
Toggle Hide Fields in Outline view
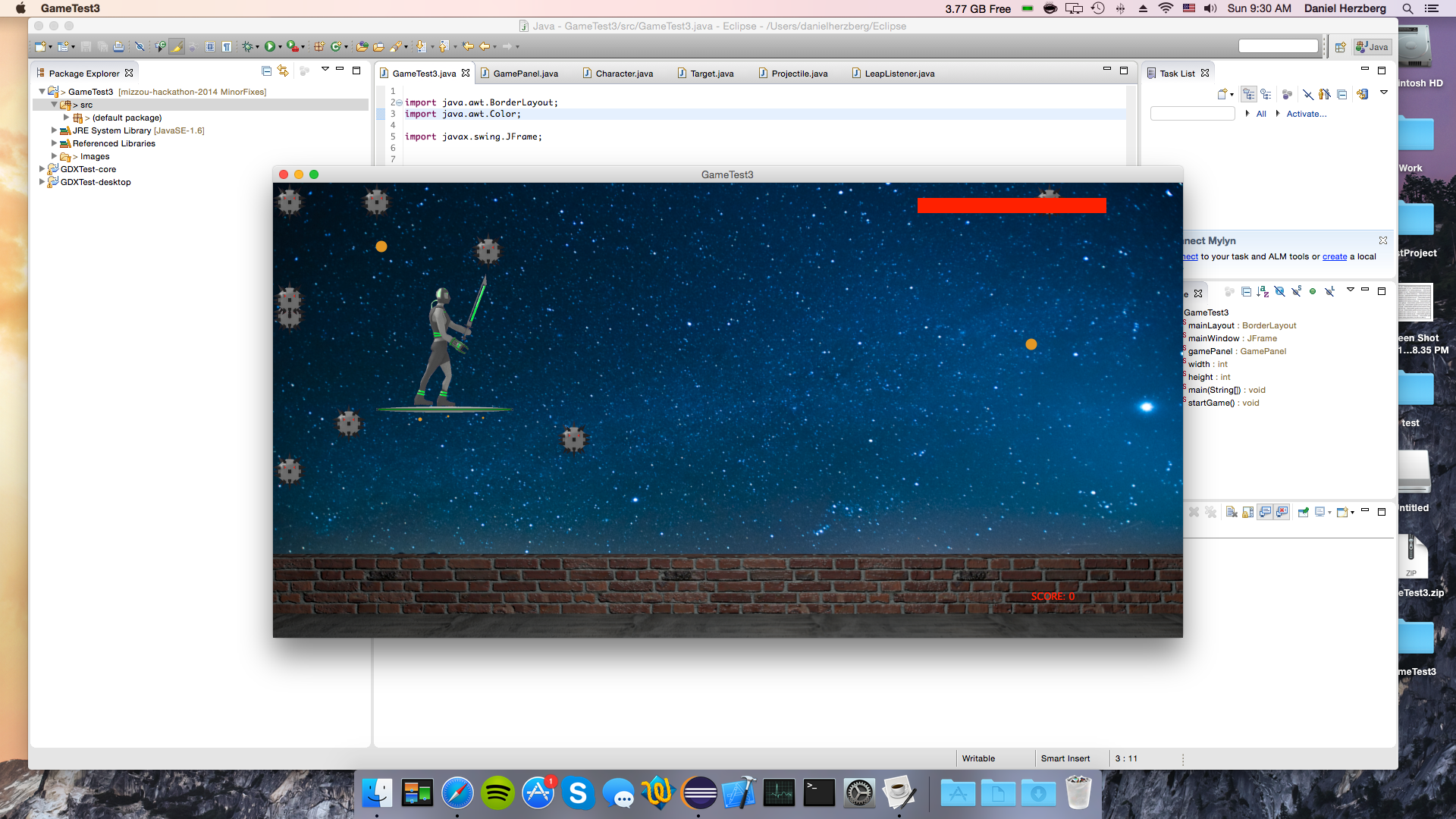tap(1279, 291)
